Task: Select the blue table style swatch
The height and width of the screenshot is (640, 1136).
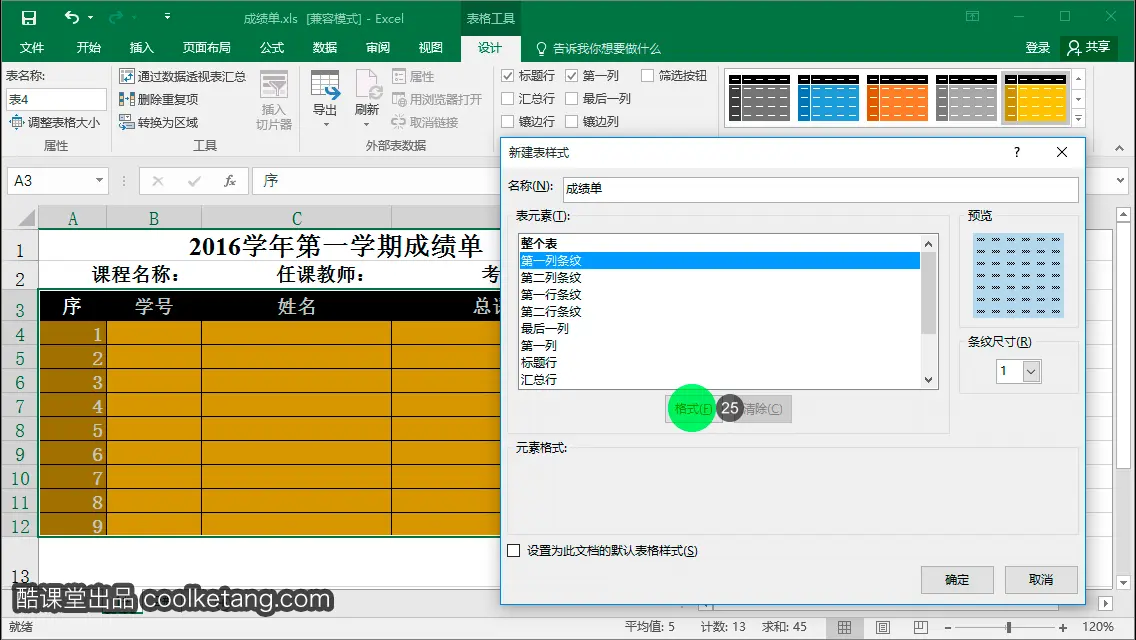Action: (x=828, y=98)
